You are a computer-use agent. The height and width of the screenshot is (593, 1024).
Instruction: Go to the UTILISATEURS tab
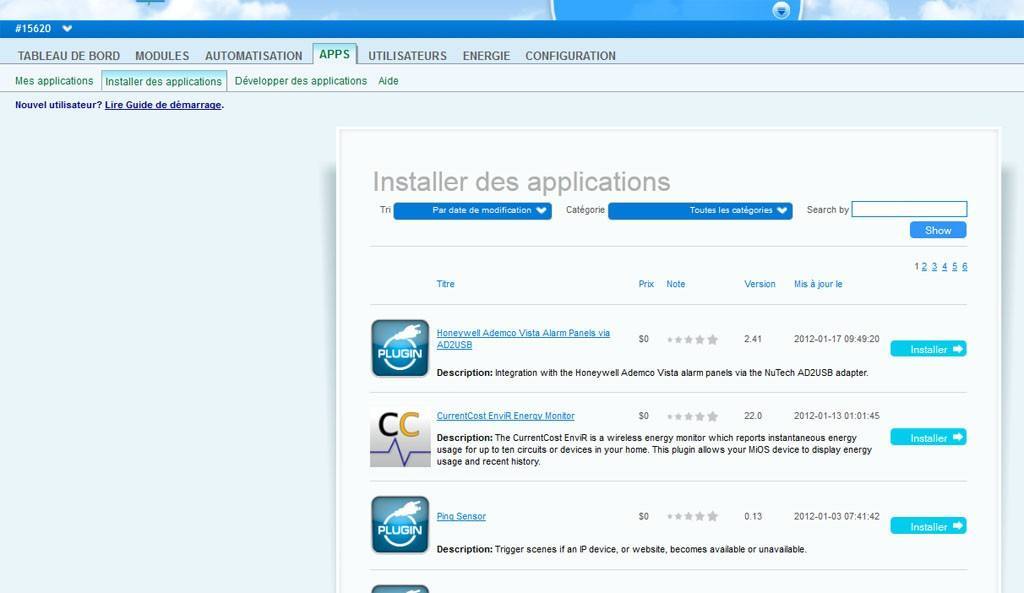(x=408, y=56)
